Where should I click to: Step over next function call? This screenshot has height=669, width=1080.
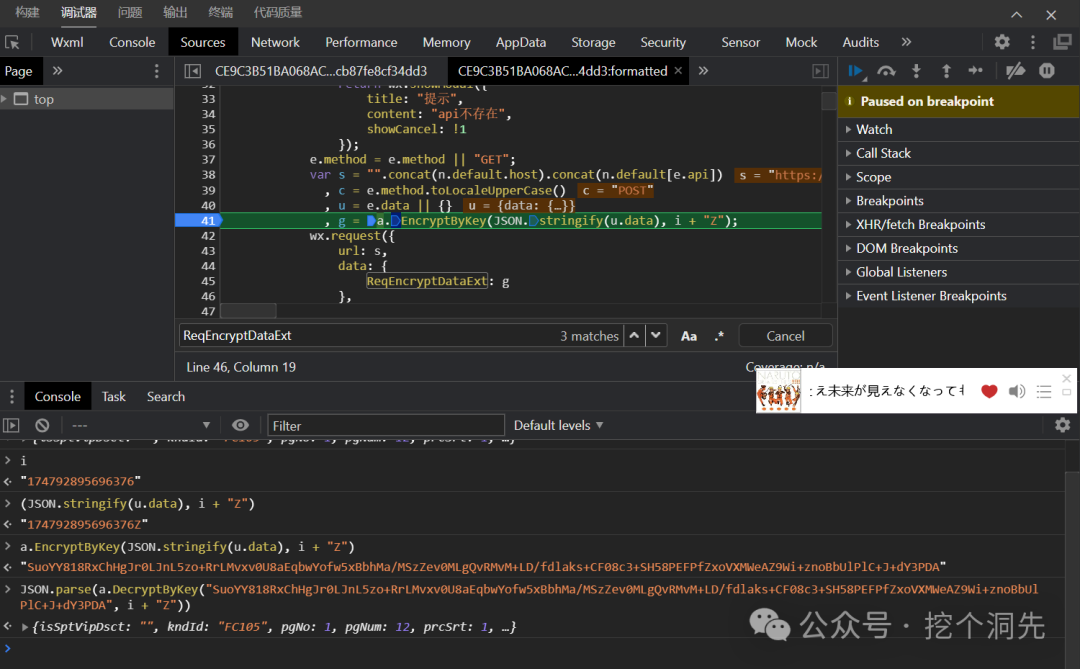886,70
